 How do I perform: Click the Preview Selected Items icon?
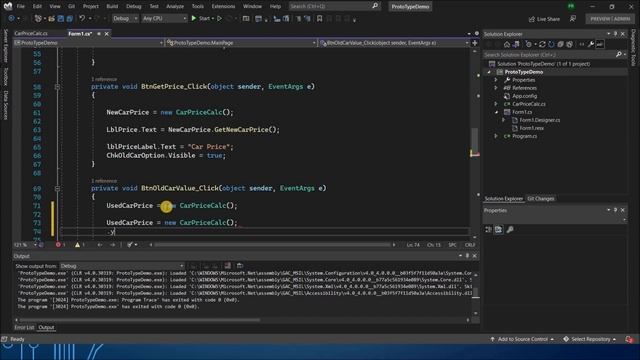click(x=600, y=44)
